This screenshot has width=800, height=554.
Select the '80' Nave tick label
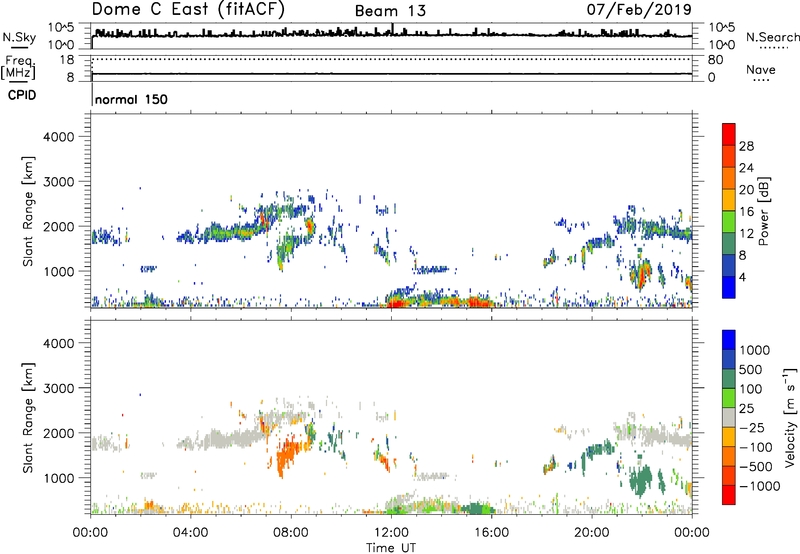(715, 60)
